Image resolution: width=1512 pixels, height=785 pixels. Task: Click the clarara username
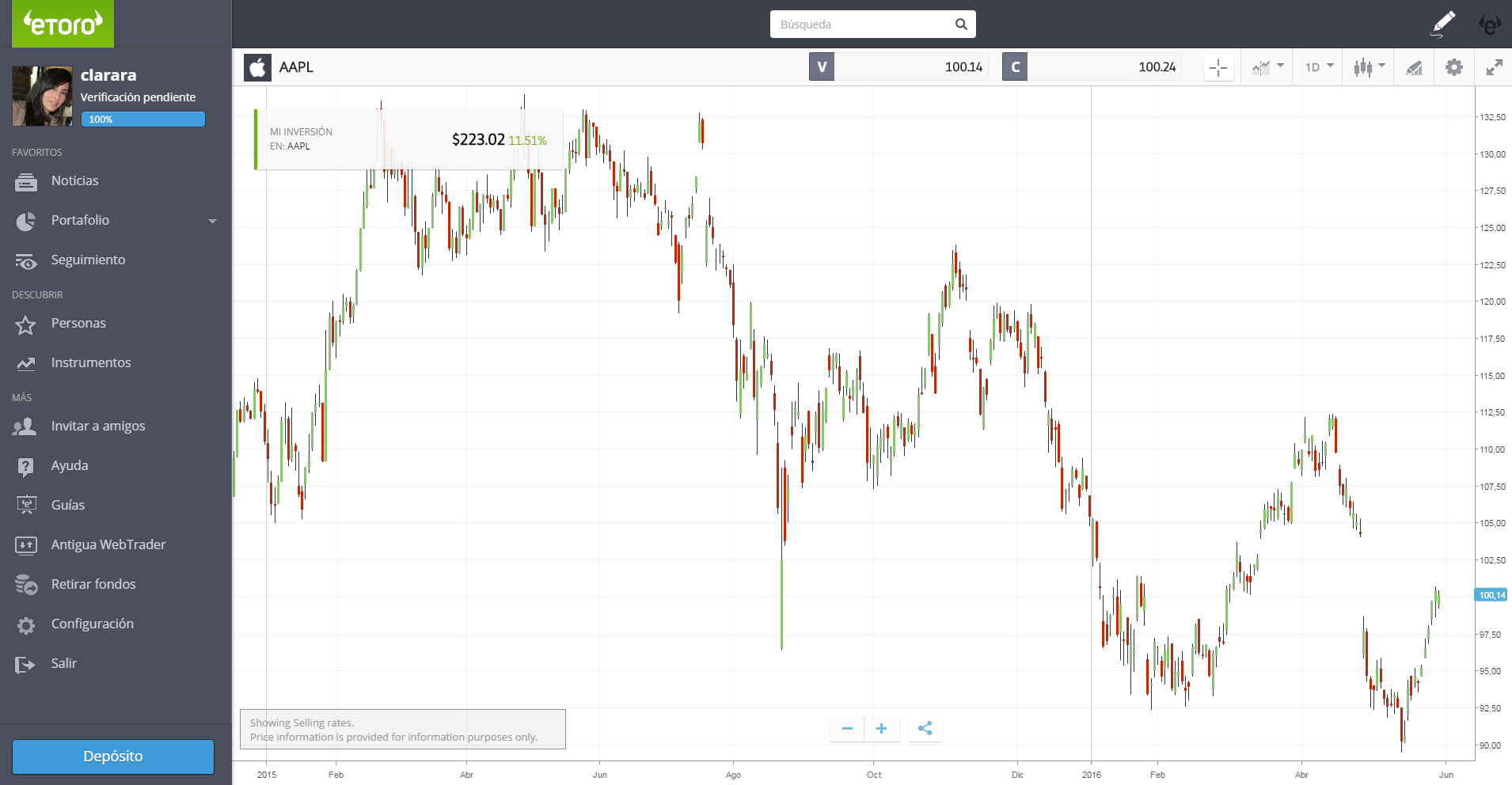pyautogui.click(x=108, y=75)
